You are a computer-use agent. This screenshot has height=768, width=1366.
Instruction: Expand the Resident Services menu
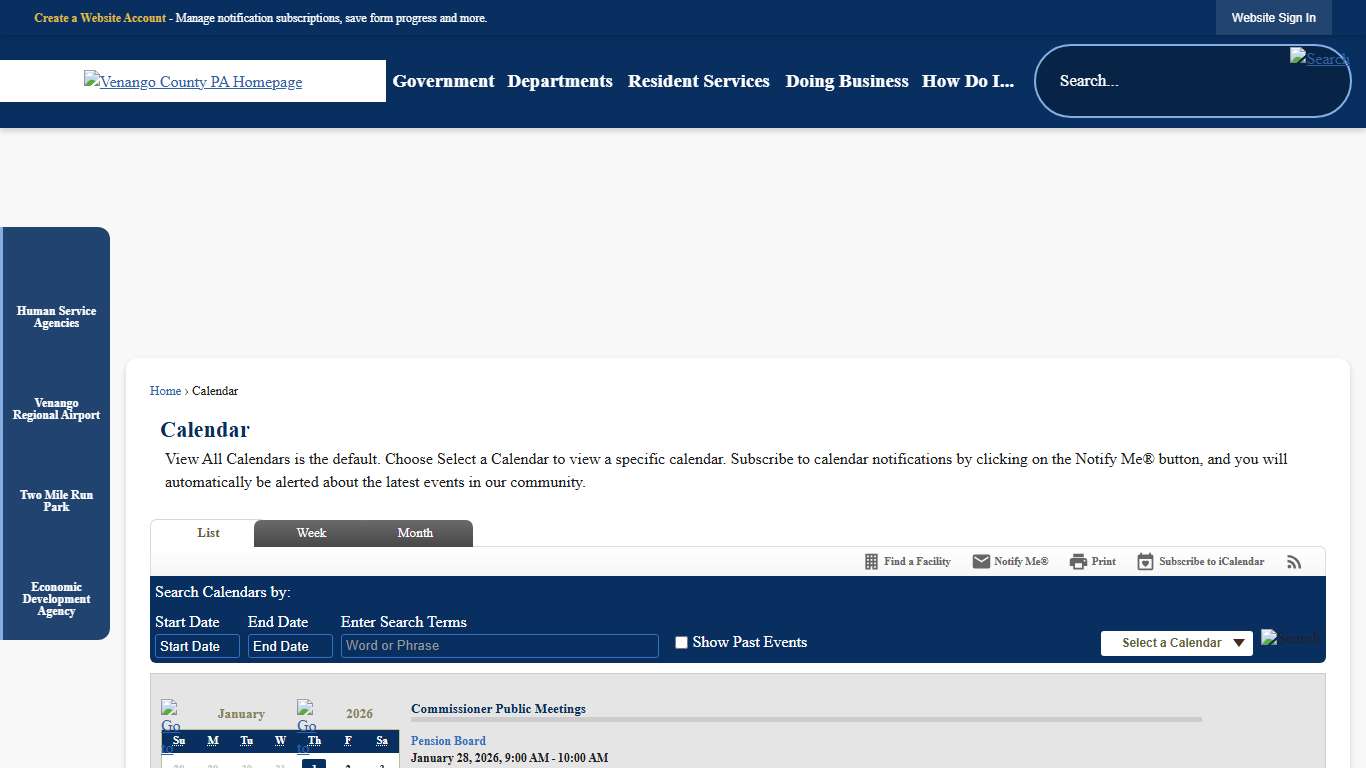coord(698,81)
